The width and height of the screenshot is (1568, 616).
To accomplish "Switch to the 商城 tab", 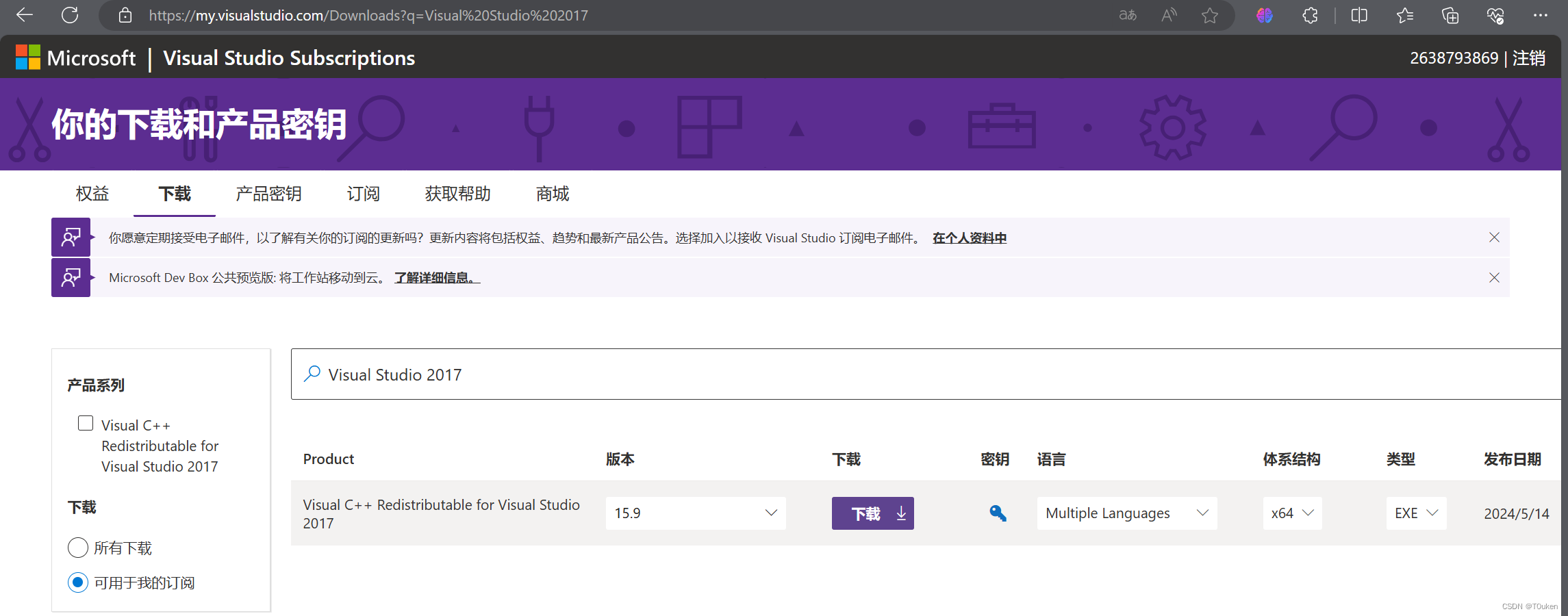I will click(x=553, y=194).
